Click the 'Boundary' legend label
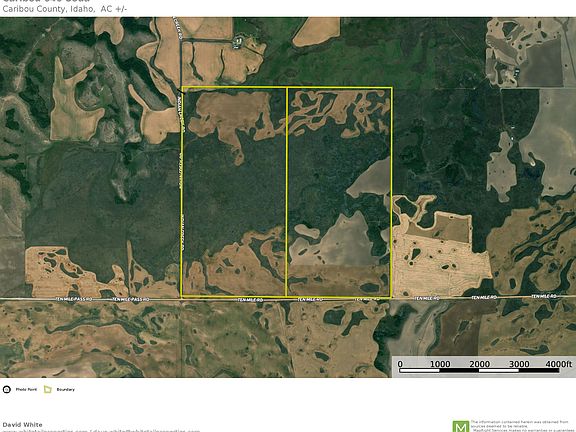The width and height of the screenshot is (576, 432). [65, 389]
